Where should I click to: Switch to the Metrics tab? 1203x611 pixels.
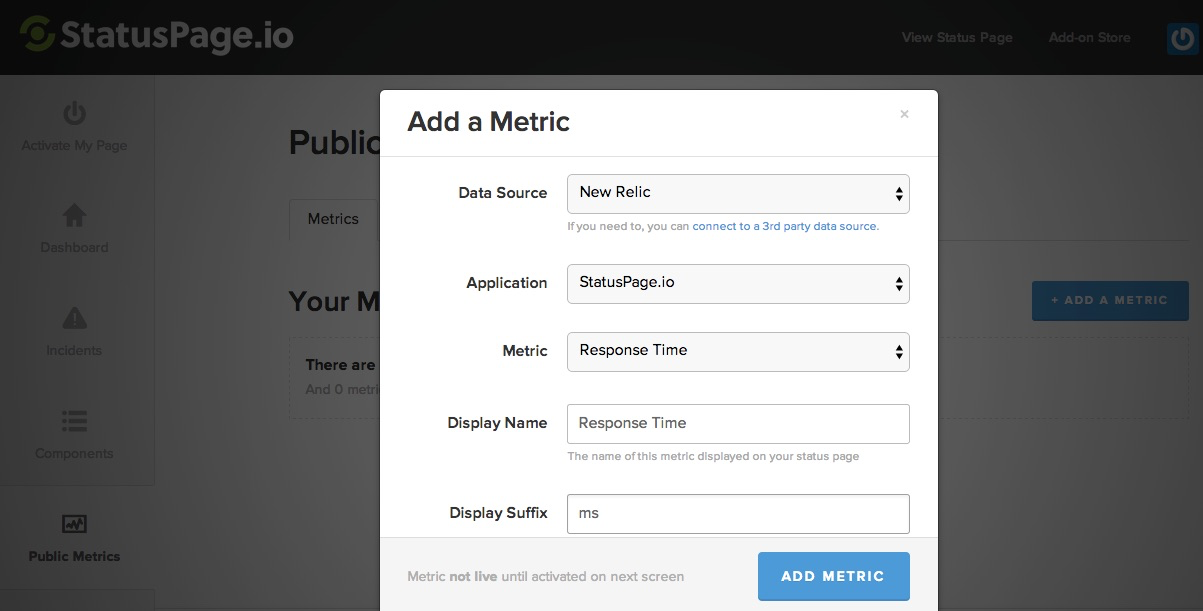pos(333,219)
